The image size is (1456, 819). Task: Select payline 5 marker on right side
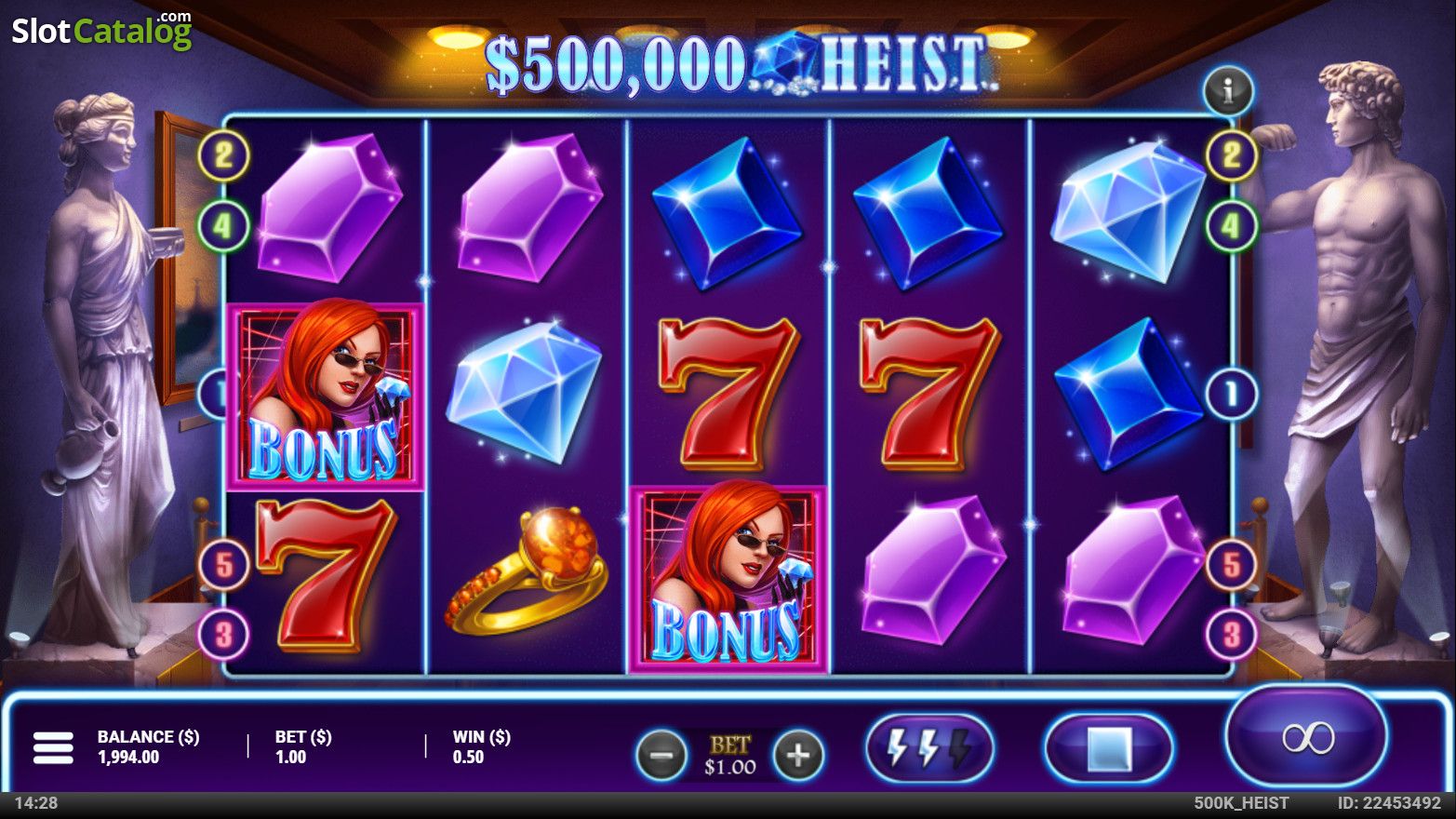[1232, 565]
